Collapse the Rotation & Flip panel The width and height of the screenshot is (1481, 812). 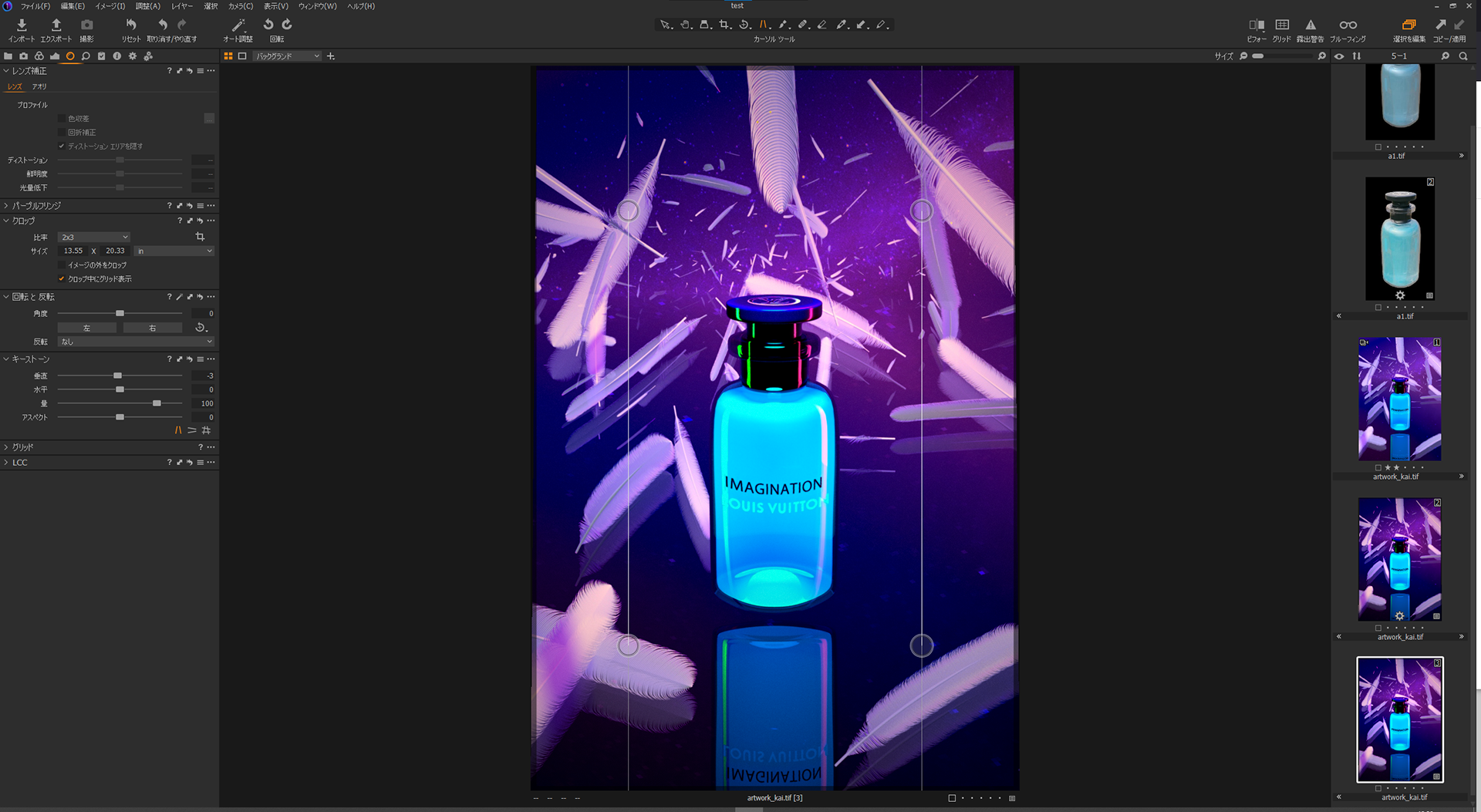[x=6, y=297]
